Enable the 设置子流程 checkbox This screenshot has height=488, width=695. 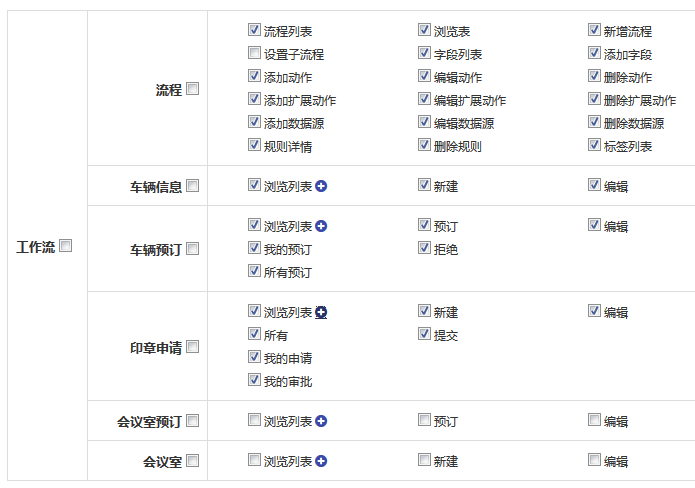(x=254, y=53)
